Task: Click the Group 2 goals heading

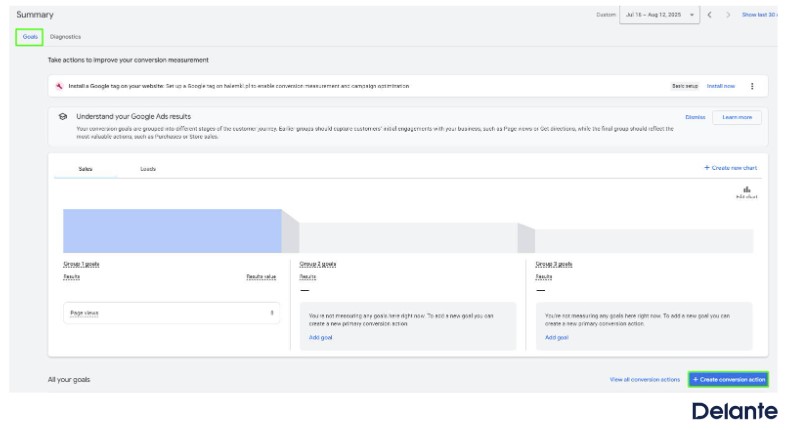Action: point(317,264)
